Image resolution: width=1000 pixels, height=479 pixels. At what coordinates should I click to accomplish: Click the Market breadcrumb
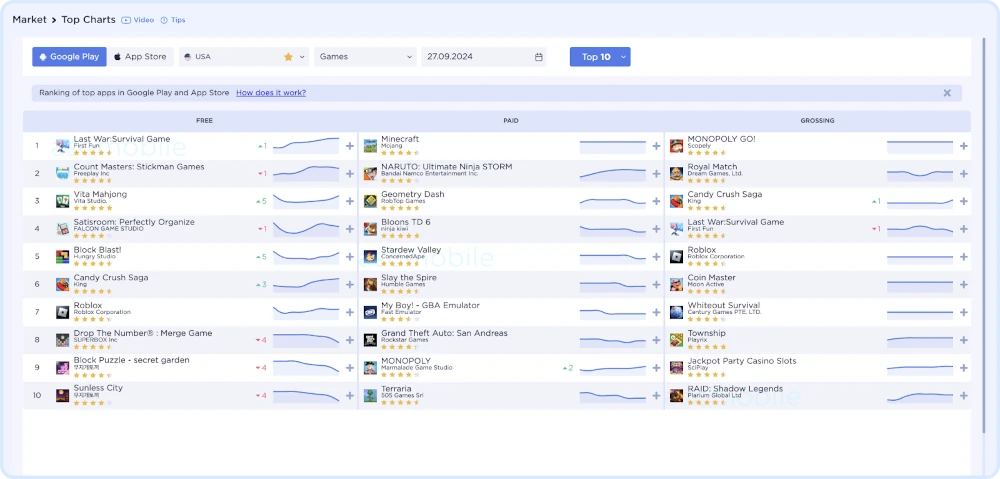point(29,20)
